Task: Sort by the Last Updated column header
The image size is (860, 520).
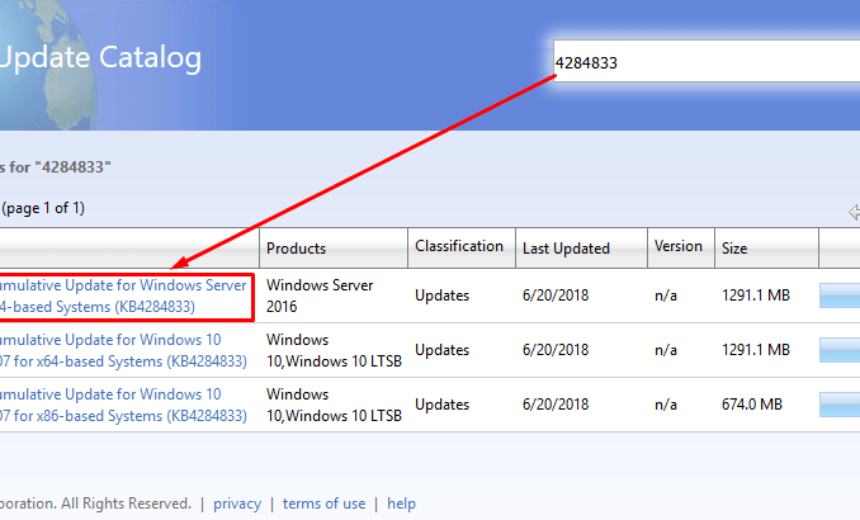Action: [566, 248]
